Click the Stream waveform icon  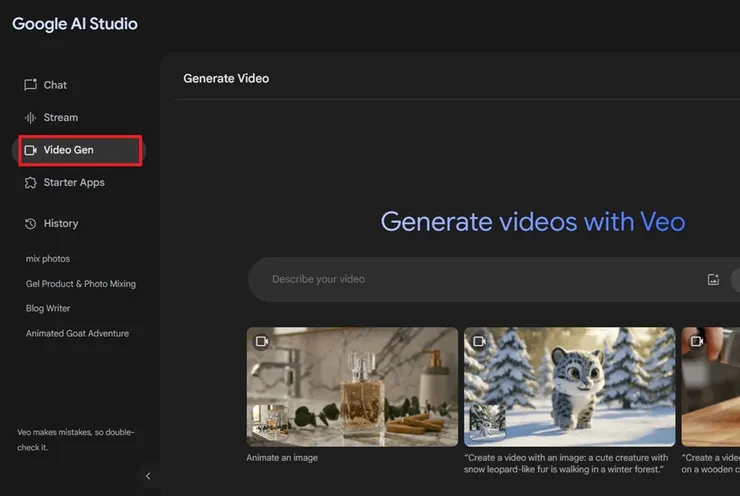coord(31,118)
